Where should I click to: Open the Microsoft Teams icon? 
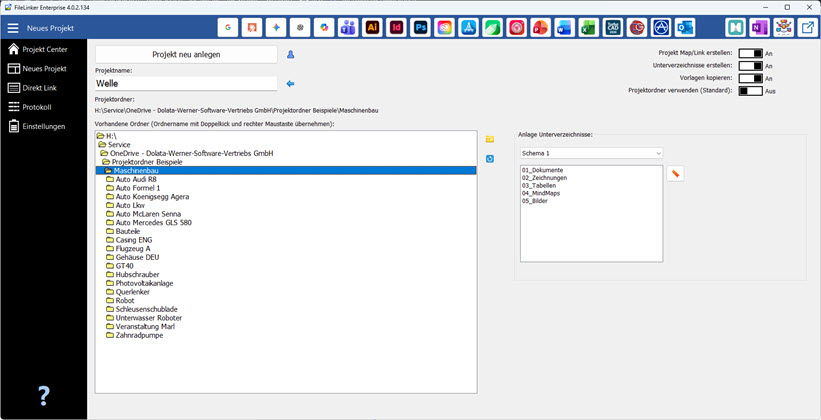(348, 28)
